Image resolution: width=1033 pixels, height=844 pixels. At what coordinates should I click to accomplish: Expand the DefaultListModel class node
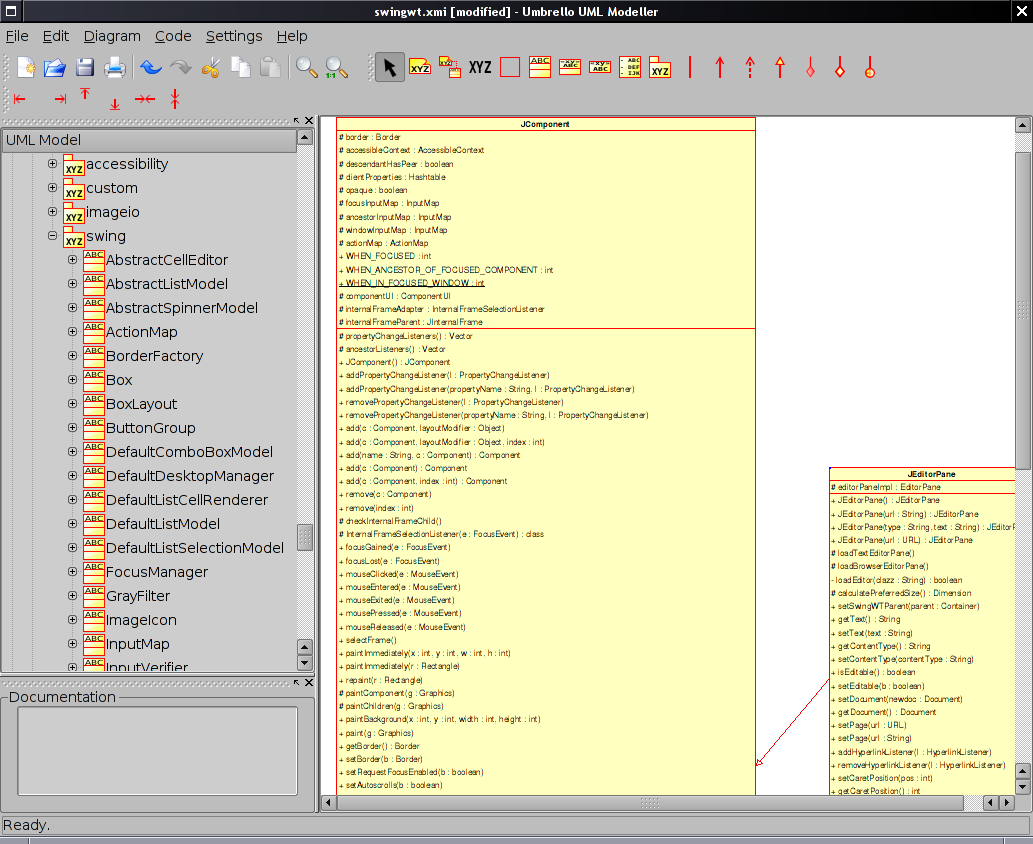tap(72, 524)
